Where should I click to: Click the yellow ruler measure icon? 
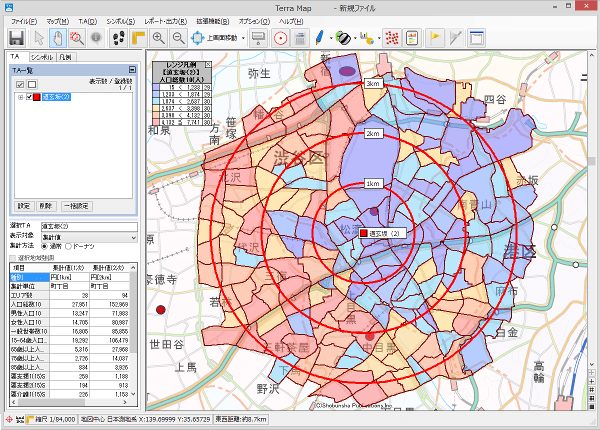tap(138, 38)
